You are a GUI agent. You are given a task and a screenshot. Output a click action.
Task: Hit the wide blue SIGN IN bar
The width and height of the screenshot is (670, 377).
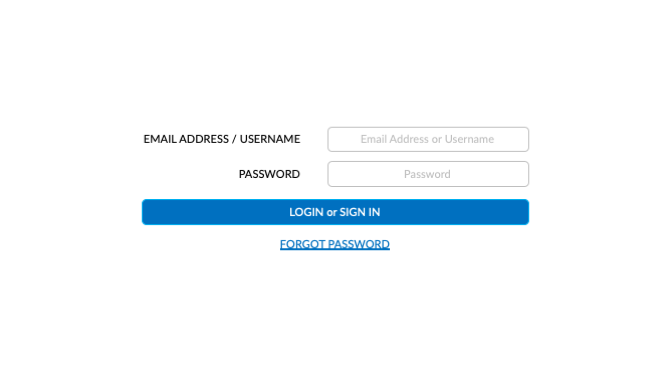click(x=335, y=212)
